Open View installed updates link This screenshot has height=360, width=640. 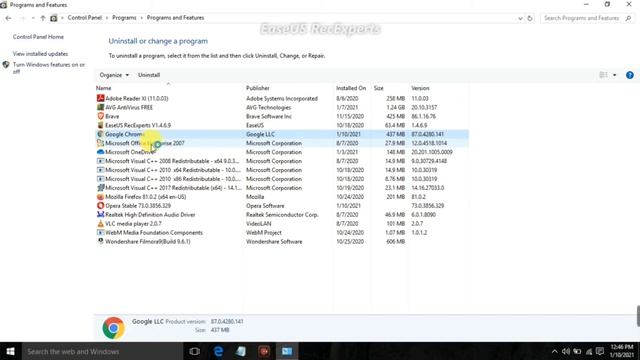(40, 54)
